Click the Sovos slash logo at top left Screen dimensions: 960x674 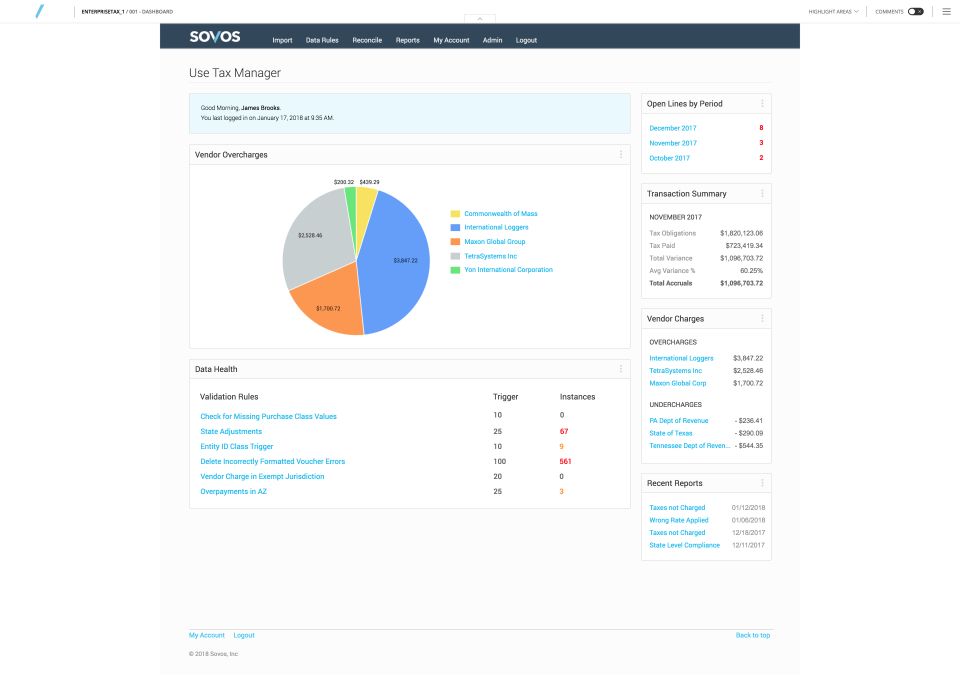[40, 11]
